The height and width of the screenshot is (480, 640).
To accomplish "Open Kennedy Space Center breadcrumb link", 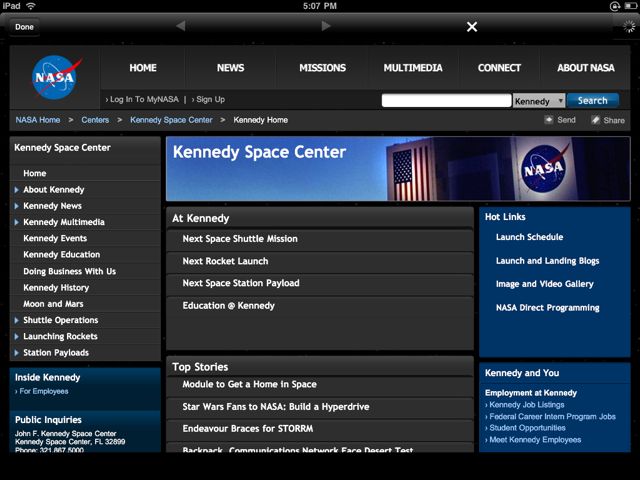I will click(171, 120).
